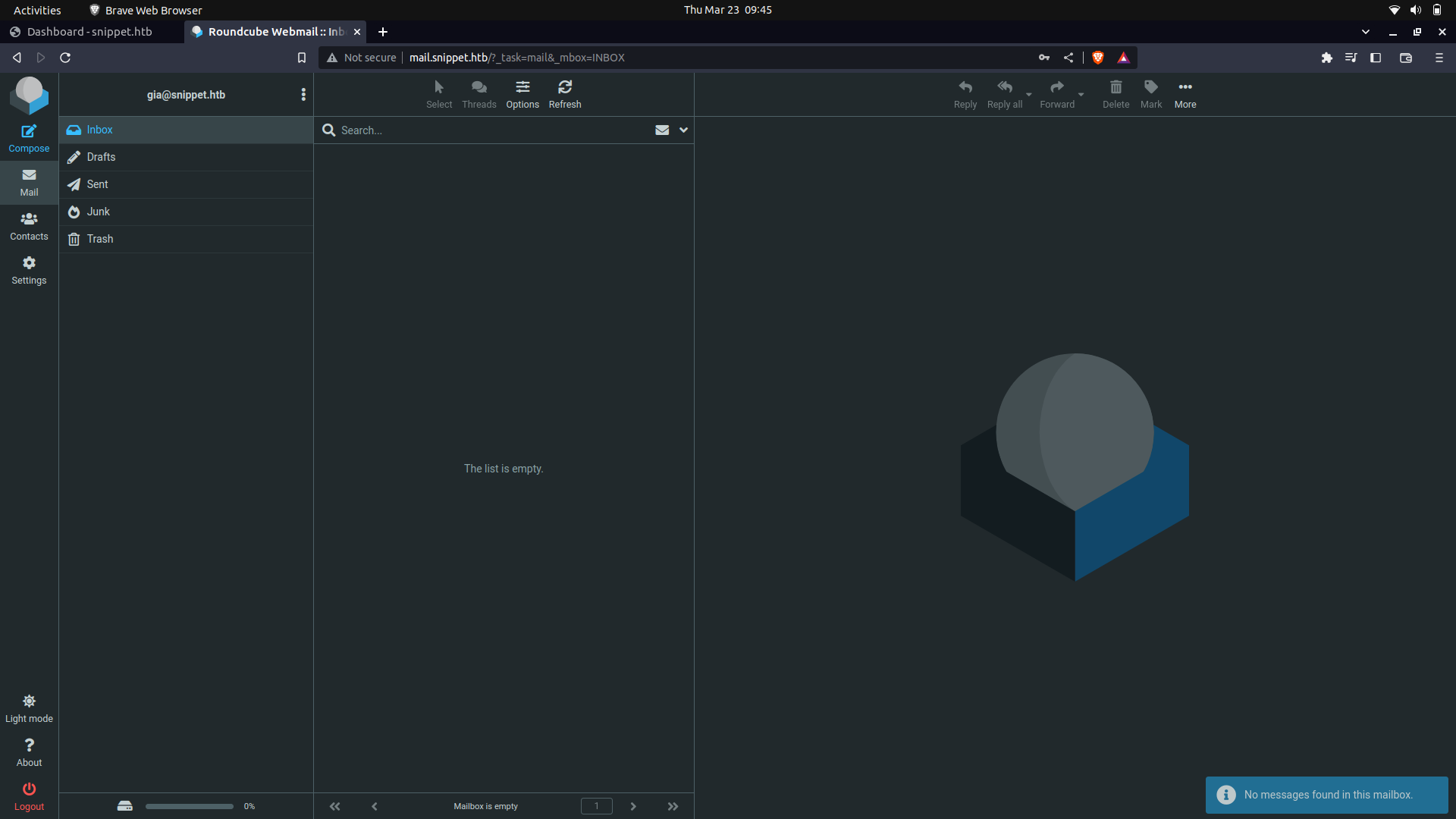Open the About page
This screenshot has height=819, width=1456.
(29, 751)
